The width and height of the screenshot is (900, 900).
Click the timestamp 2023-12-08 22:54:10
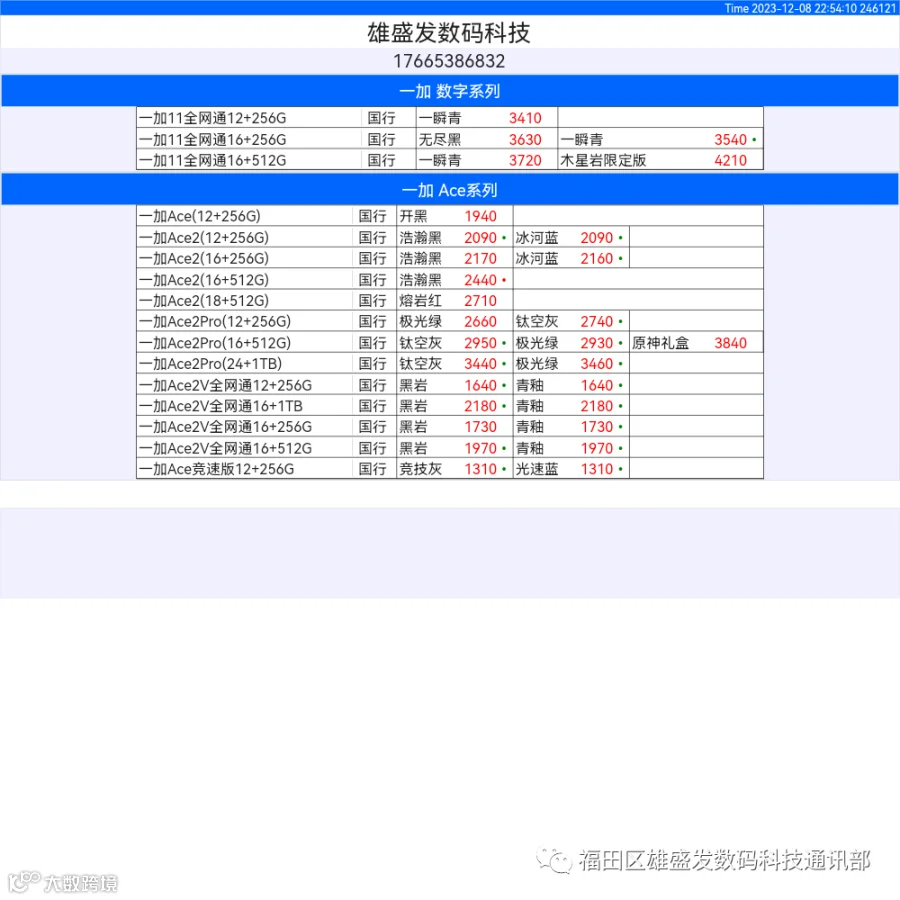(x=804, y=8)
